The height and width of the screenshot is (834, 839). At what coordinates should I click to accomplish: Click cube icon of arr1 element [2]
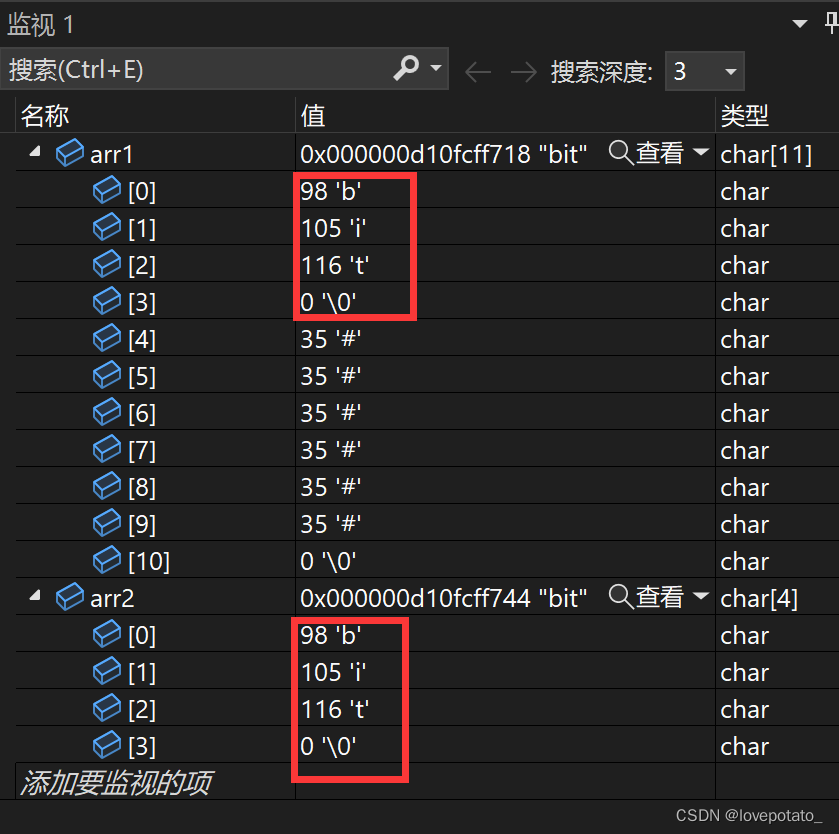coord(107,264)
